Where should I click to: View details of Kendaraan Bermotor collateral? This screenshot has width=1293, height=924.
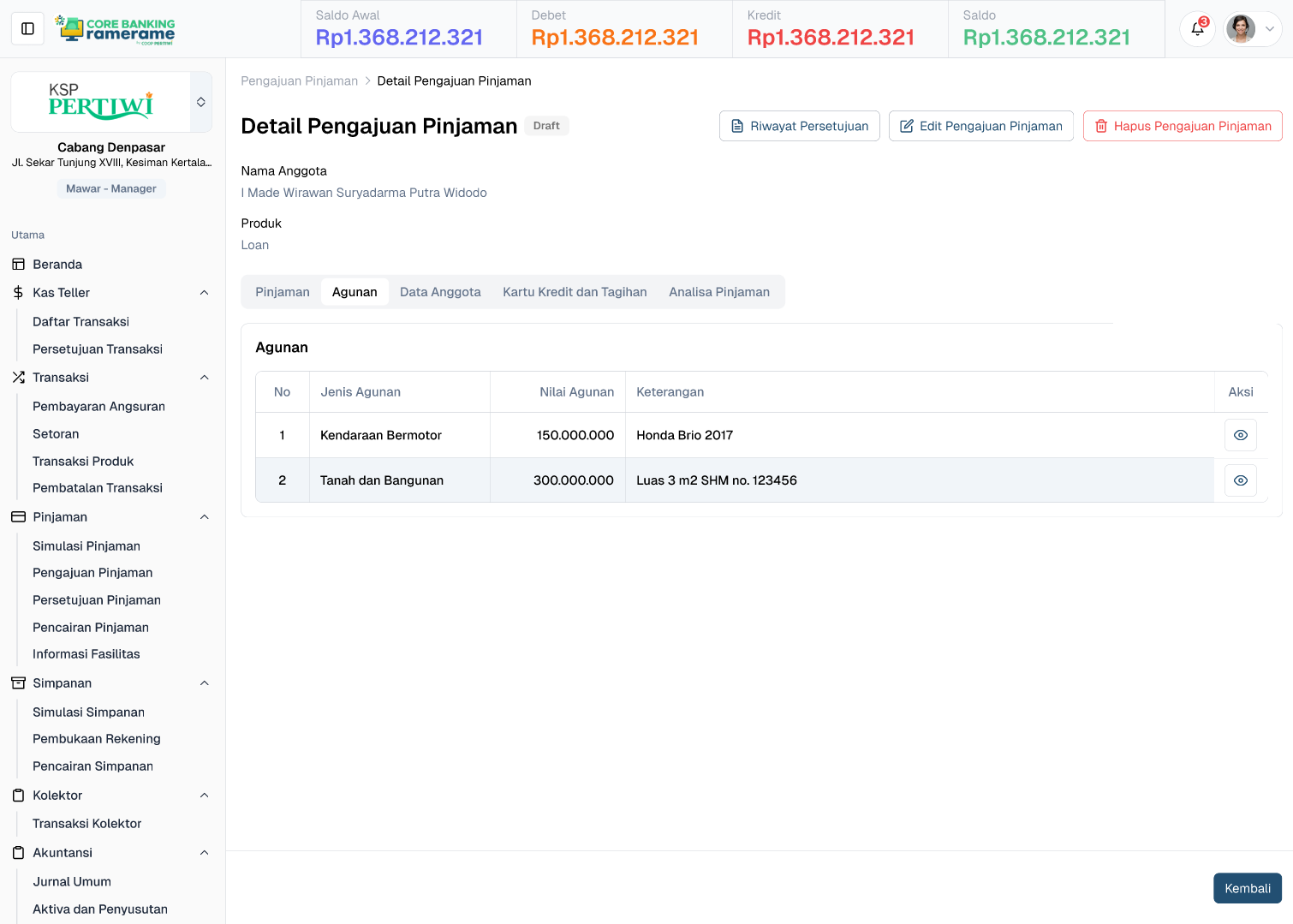click(x=1240, y=435)
